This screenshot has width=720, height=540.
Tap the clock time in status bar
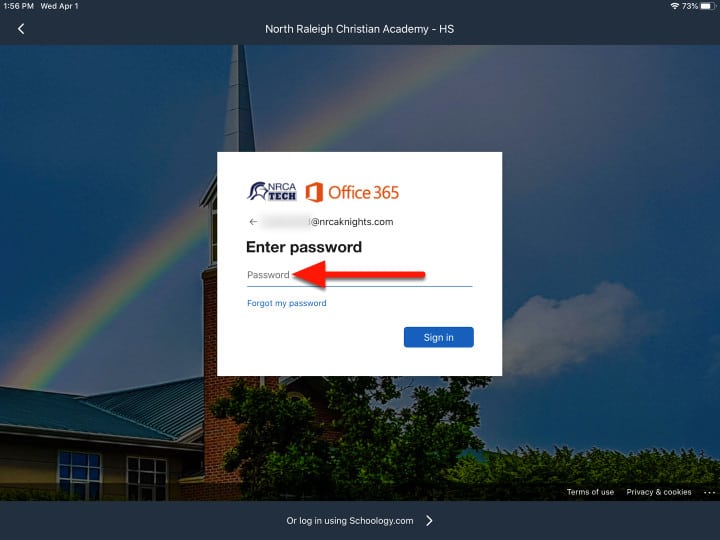pyautogui.click(x=18, y=6)
